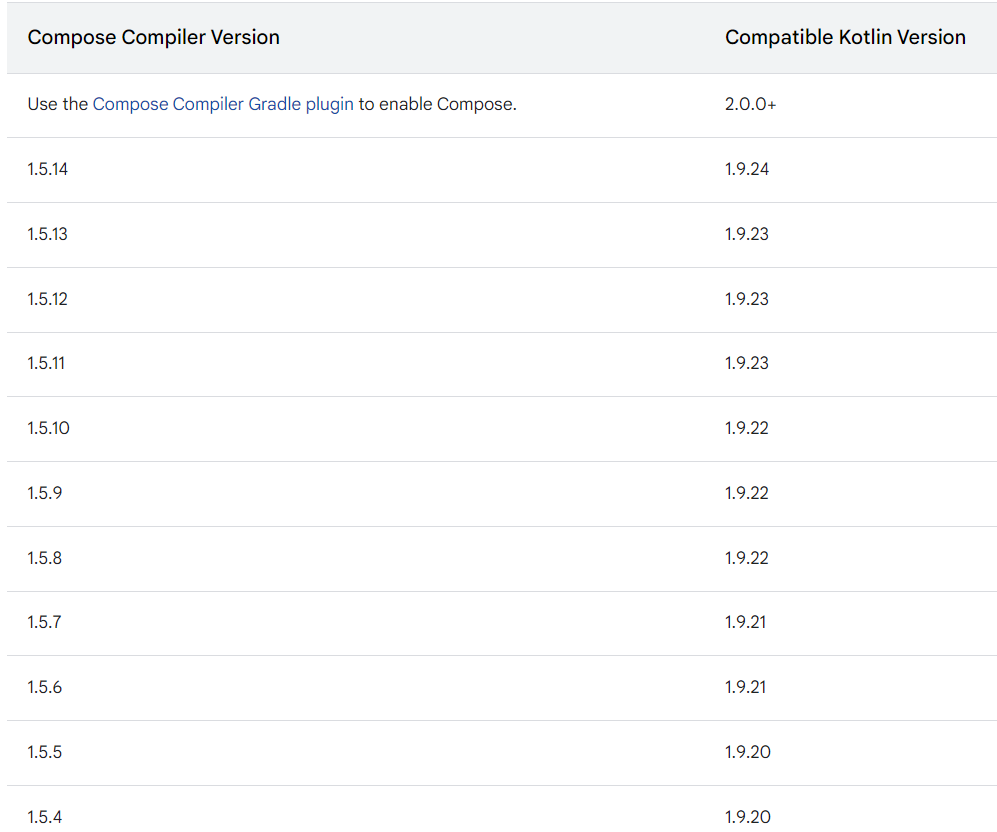Click Kotlin 1.9.20 beside compiler 1.5.5
This screenshot has height=832, width=997.
click(748, 752)
